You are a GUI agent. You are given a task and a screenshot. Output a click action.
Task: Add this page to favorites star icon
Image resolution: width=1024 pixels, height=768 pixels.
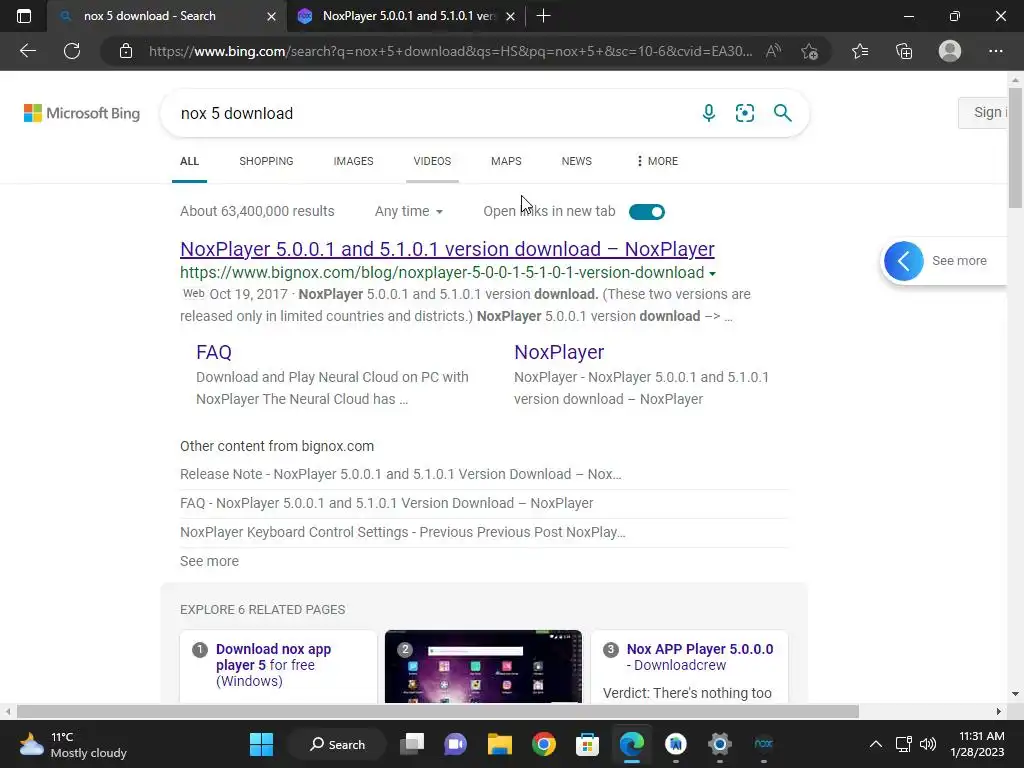(x=809, y=51)
